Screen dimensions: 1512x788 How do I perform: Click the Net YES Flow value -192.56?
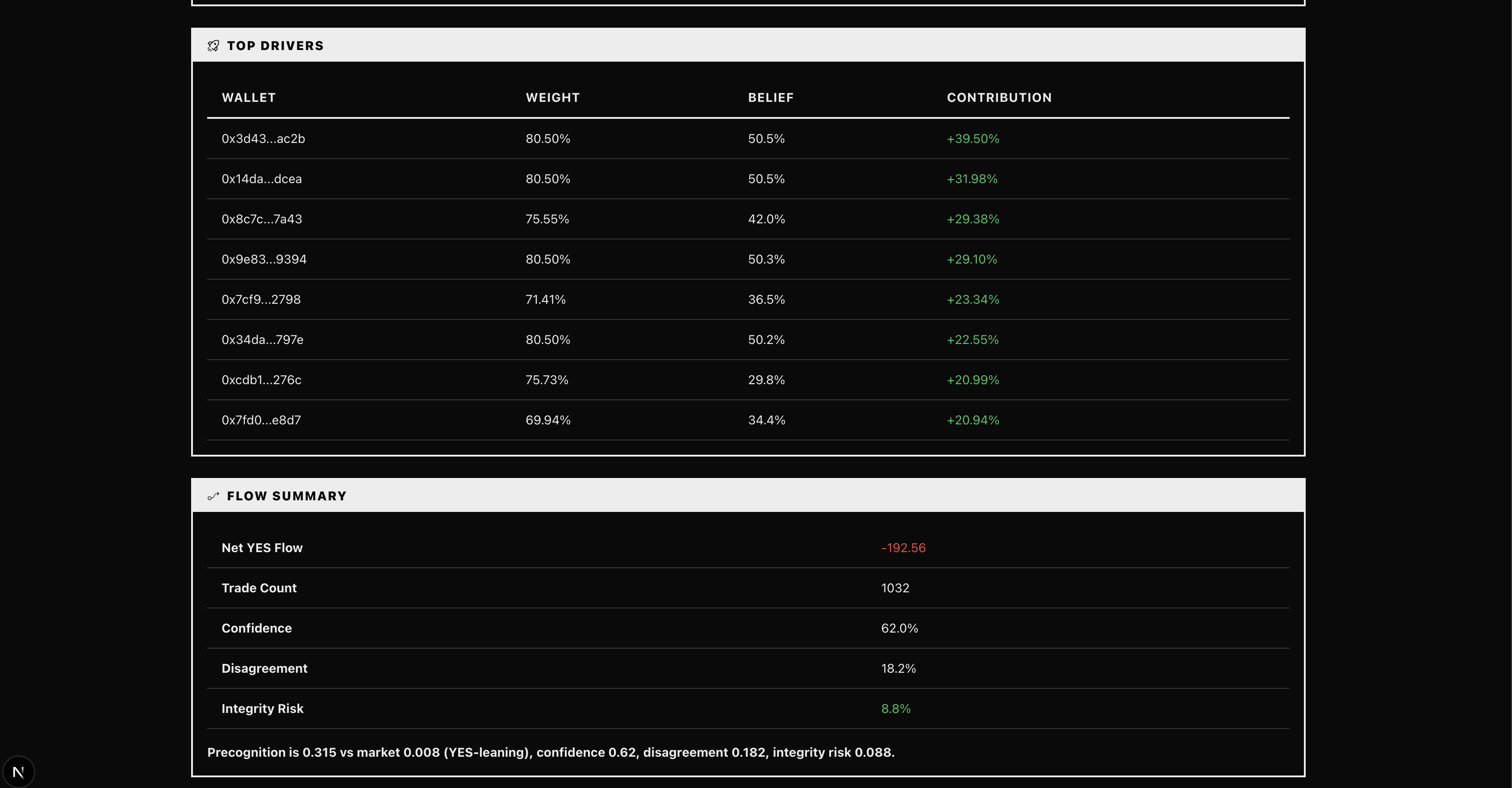[x=903, y=548]
